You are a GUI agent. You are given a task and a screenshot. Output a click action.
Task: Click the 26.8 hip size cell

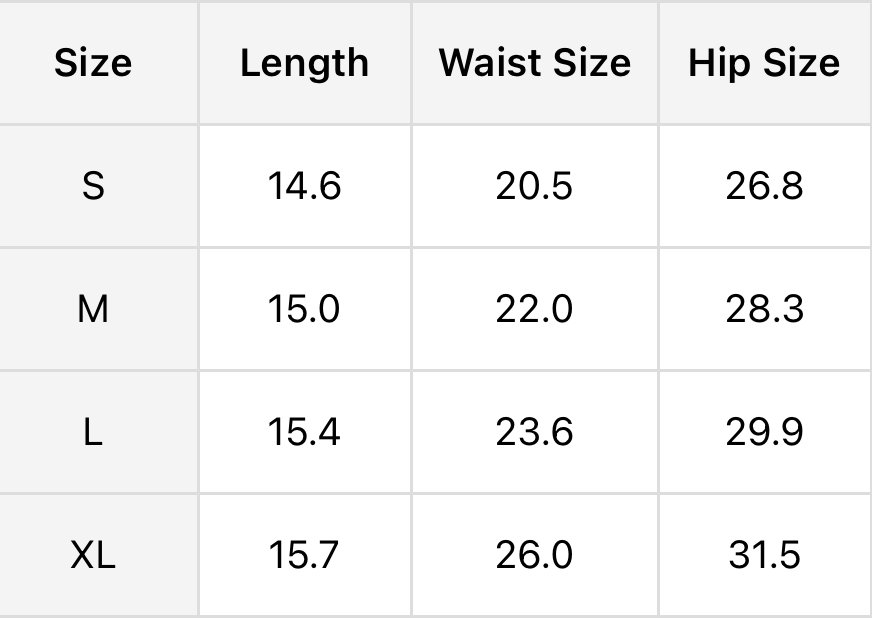point(764,186)
